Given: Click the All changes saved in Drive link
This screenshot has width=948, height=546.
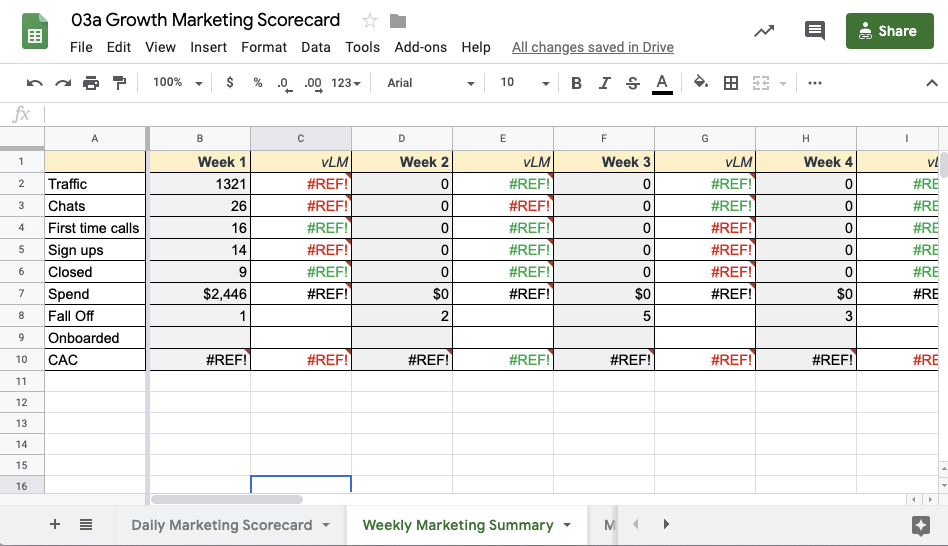Looking at the screenshot, I should [592, 47].
